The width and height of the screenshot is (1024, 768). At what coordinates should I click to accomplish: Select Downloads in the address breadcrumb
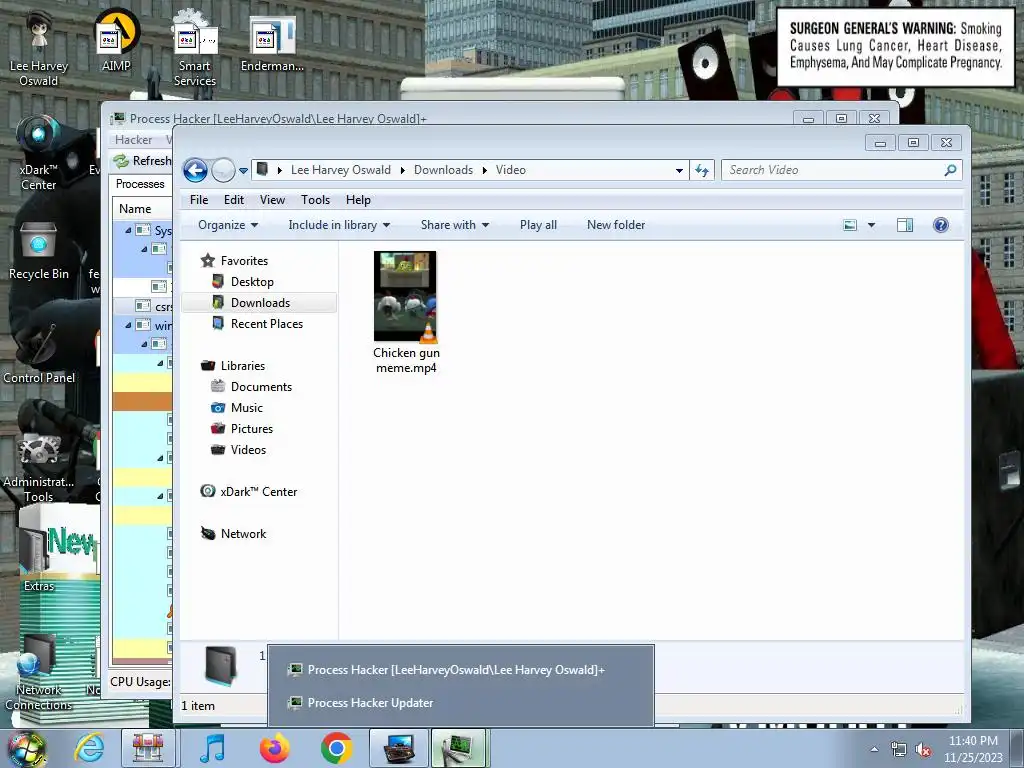443,170
